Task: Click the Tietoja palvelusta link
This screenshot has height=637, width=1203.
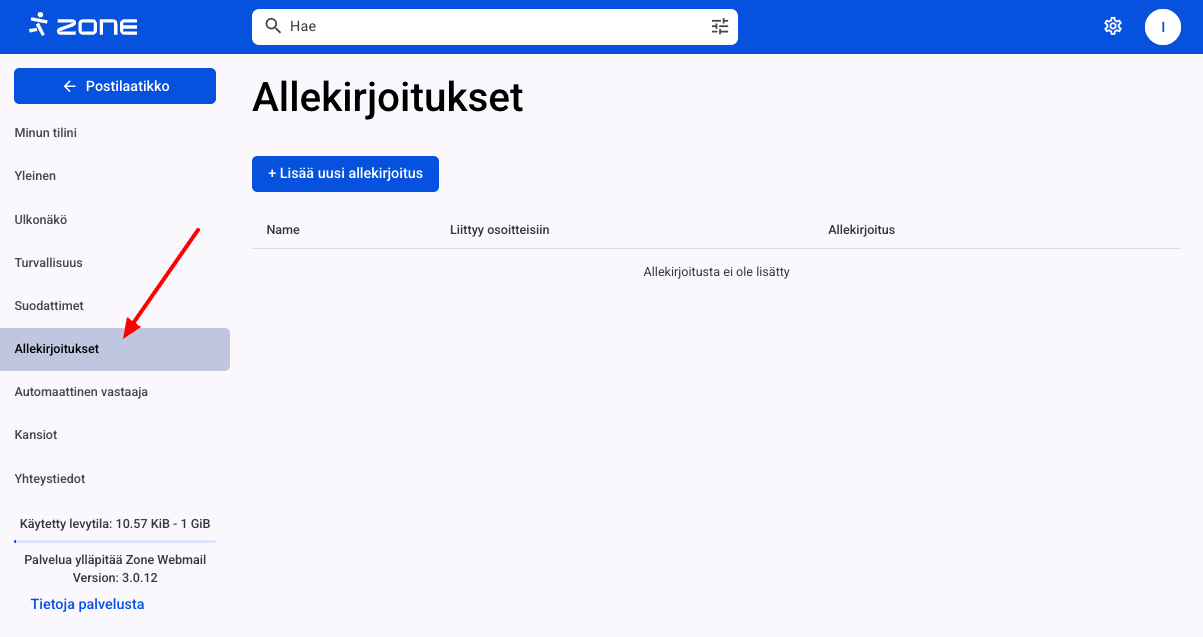Action: coord(88,604)
